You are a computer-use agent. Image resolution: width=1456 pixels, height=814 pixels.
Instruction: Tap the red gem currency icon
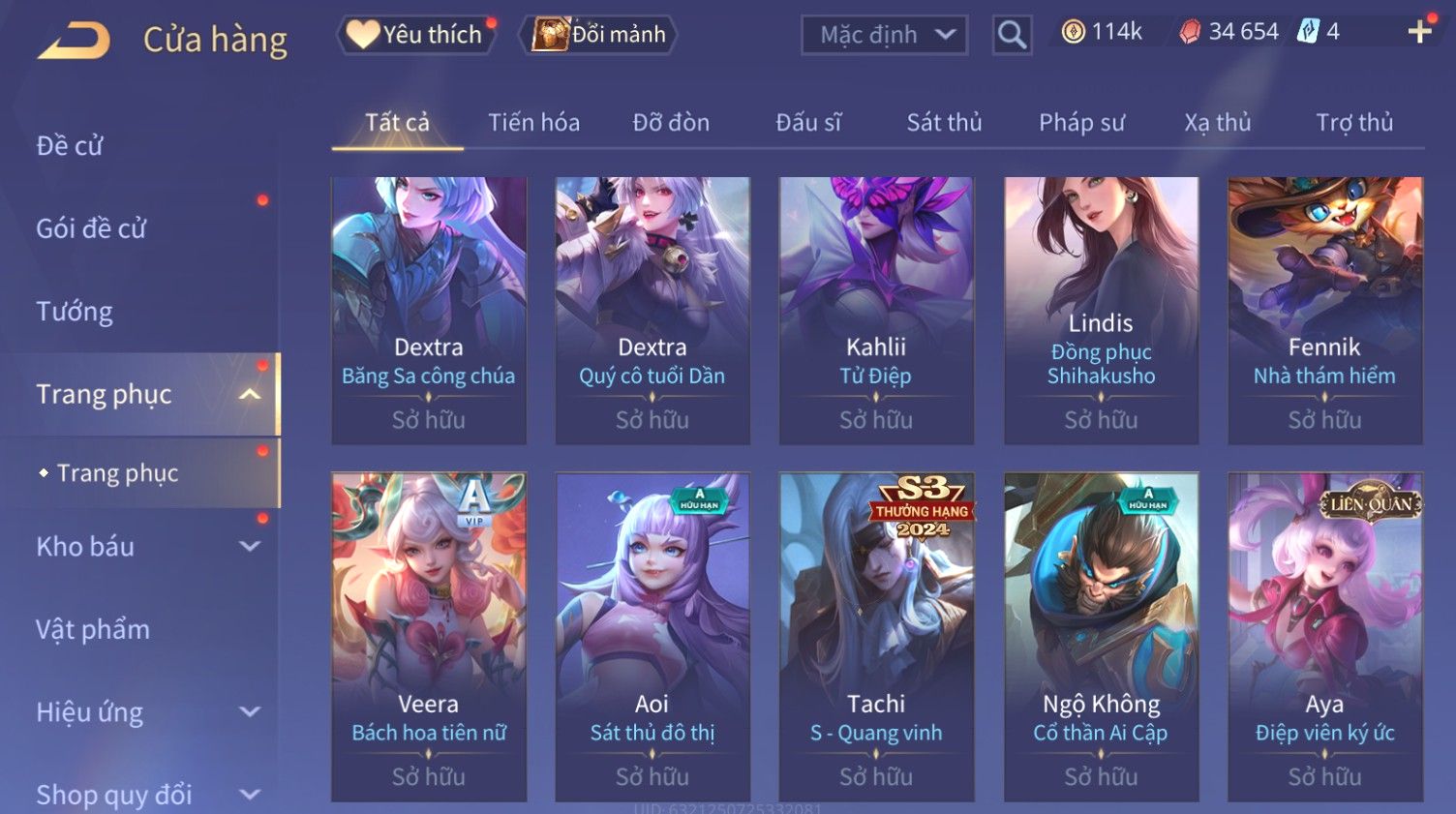pyautogui.click(x=1190, y=32)
